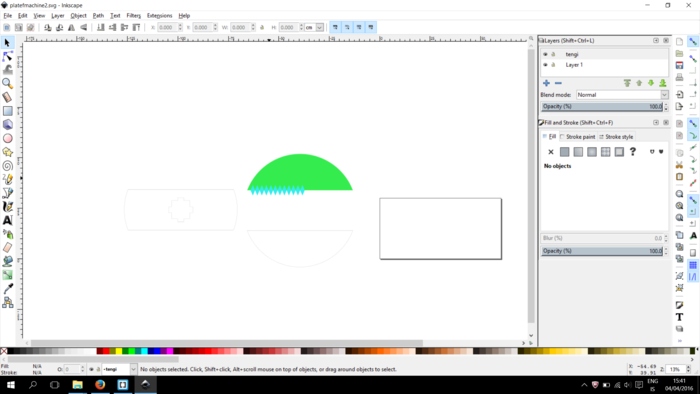This screenshot has width=700, height=394.
Task: Toggle lock of Layer 1
Action: 554,65
